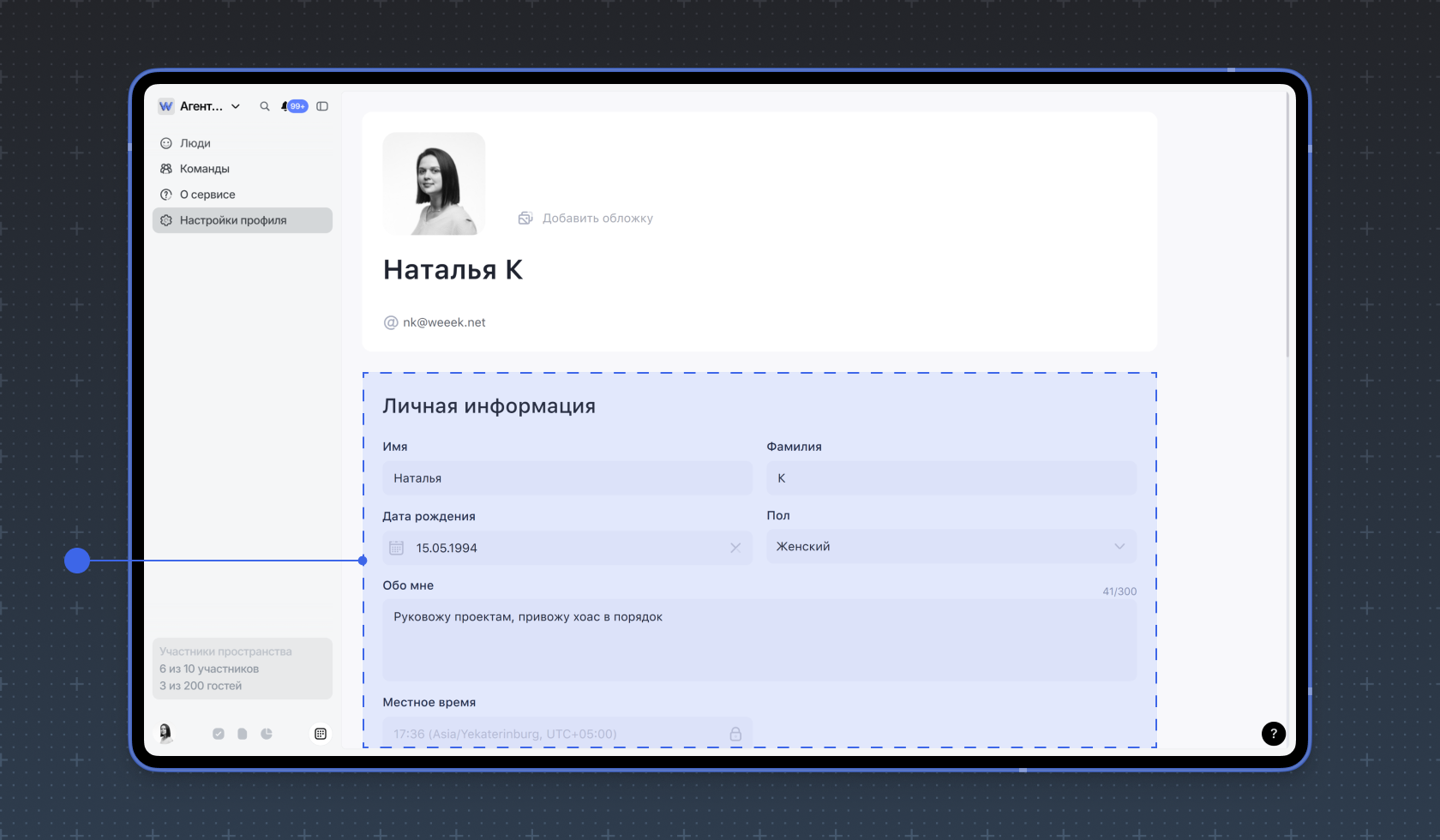Select О сервисе menu item
Screen dimensions: 1440x840
point(207,195)
